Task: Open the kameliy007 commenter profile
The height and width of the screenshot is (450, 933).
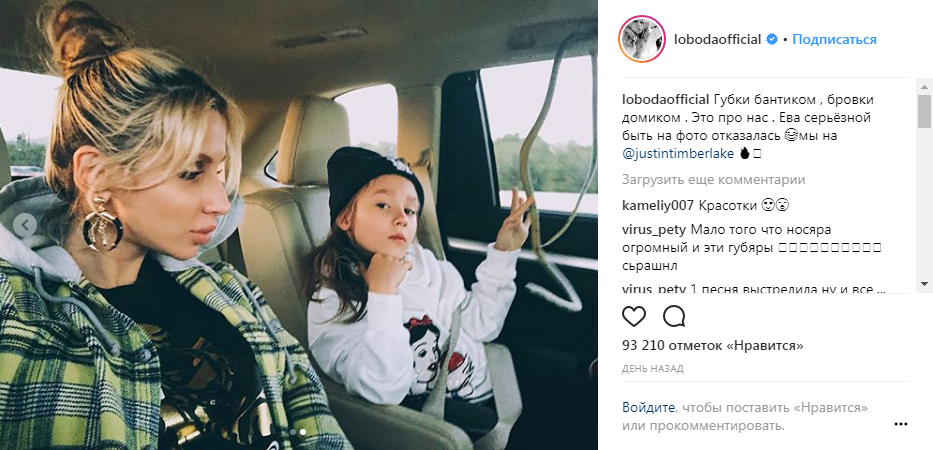Action: (x=658, y=206)
